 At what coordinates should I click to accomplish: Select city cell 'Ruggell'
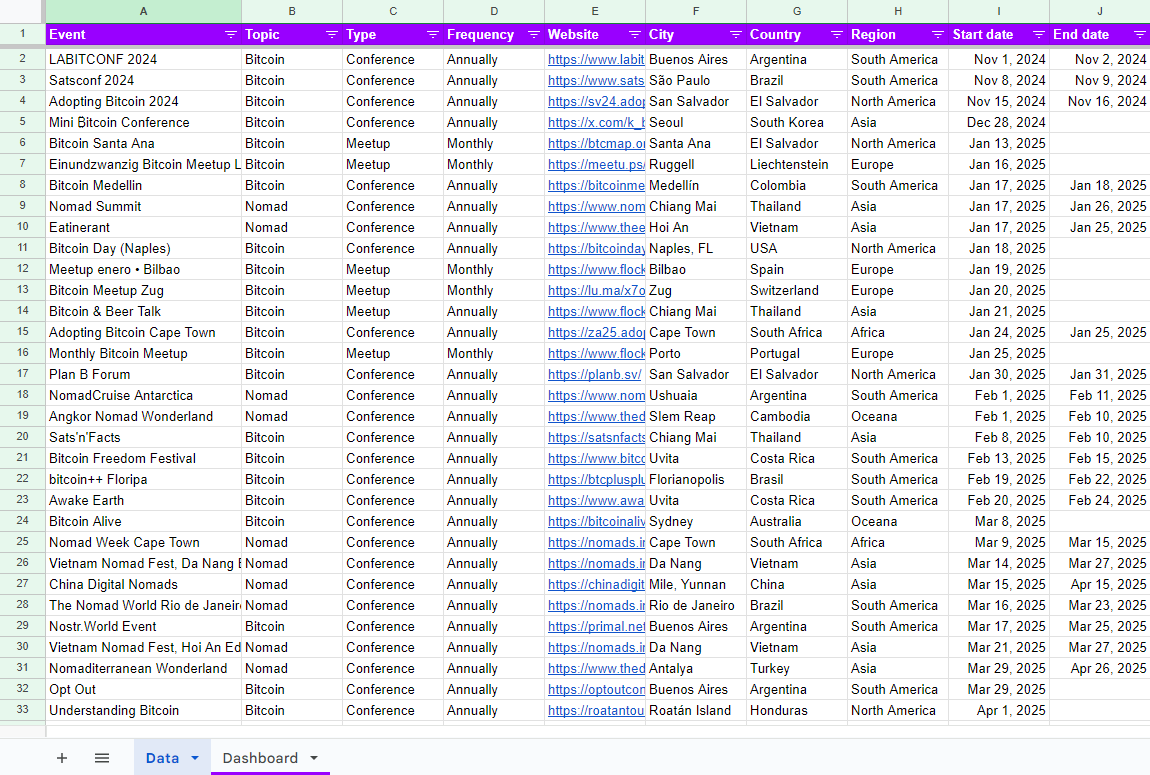(x=696, y=164)
